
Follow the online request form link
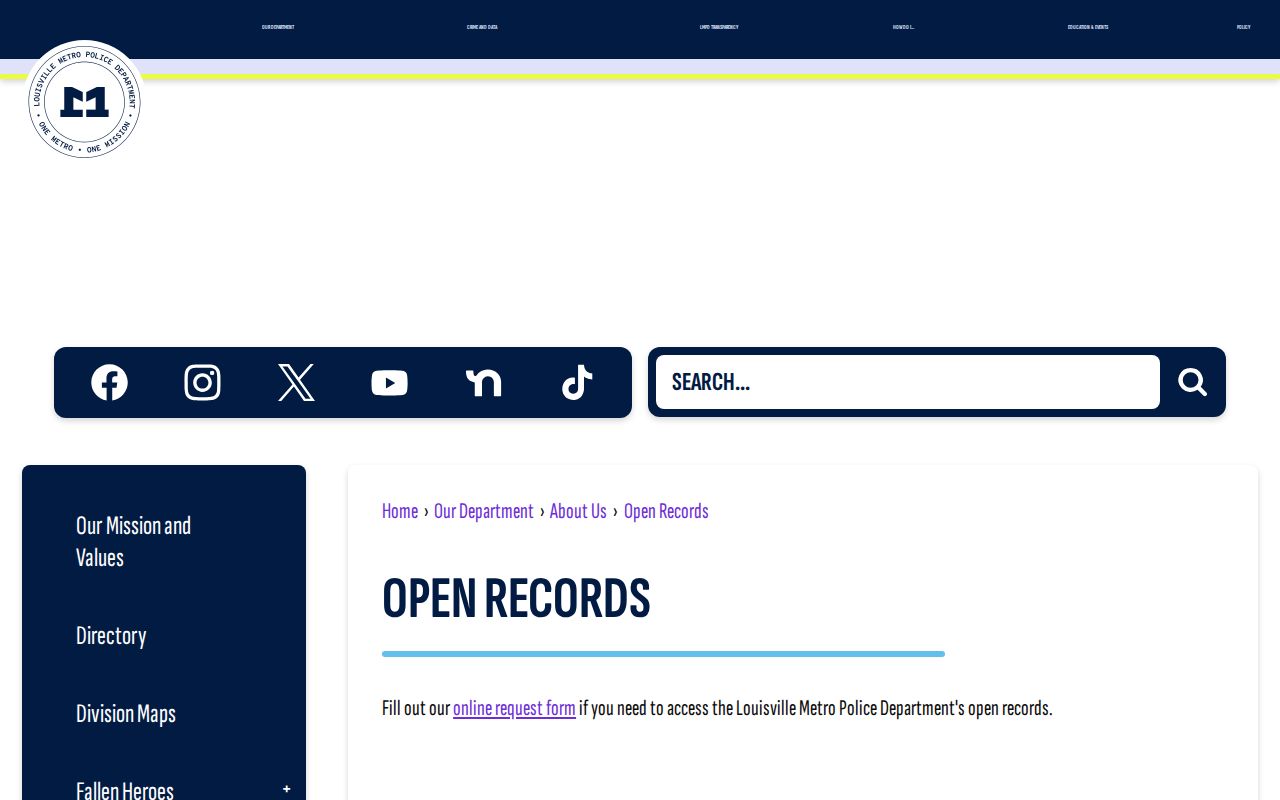(514, 708)
